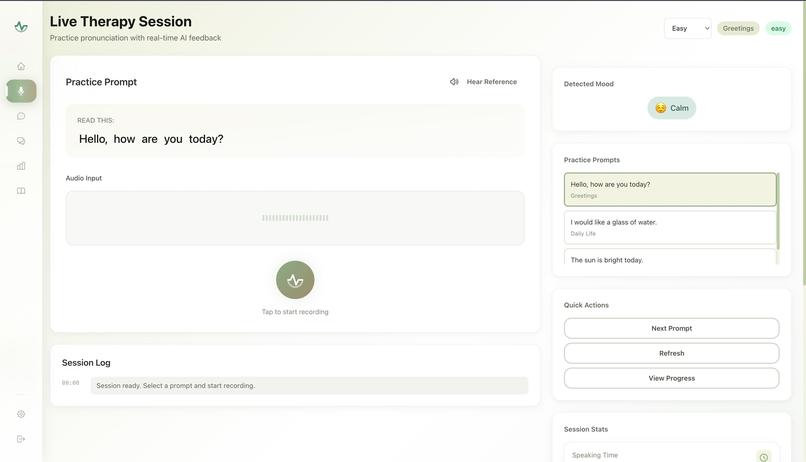Click the Speaking Time stat label
The height and width of the screenshot is (462, 806).
tap(595, 455)
